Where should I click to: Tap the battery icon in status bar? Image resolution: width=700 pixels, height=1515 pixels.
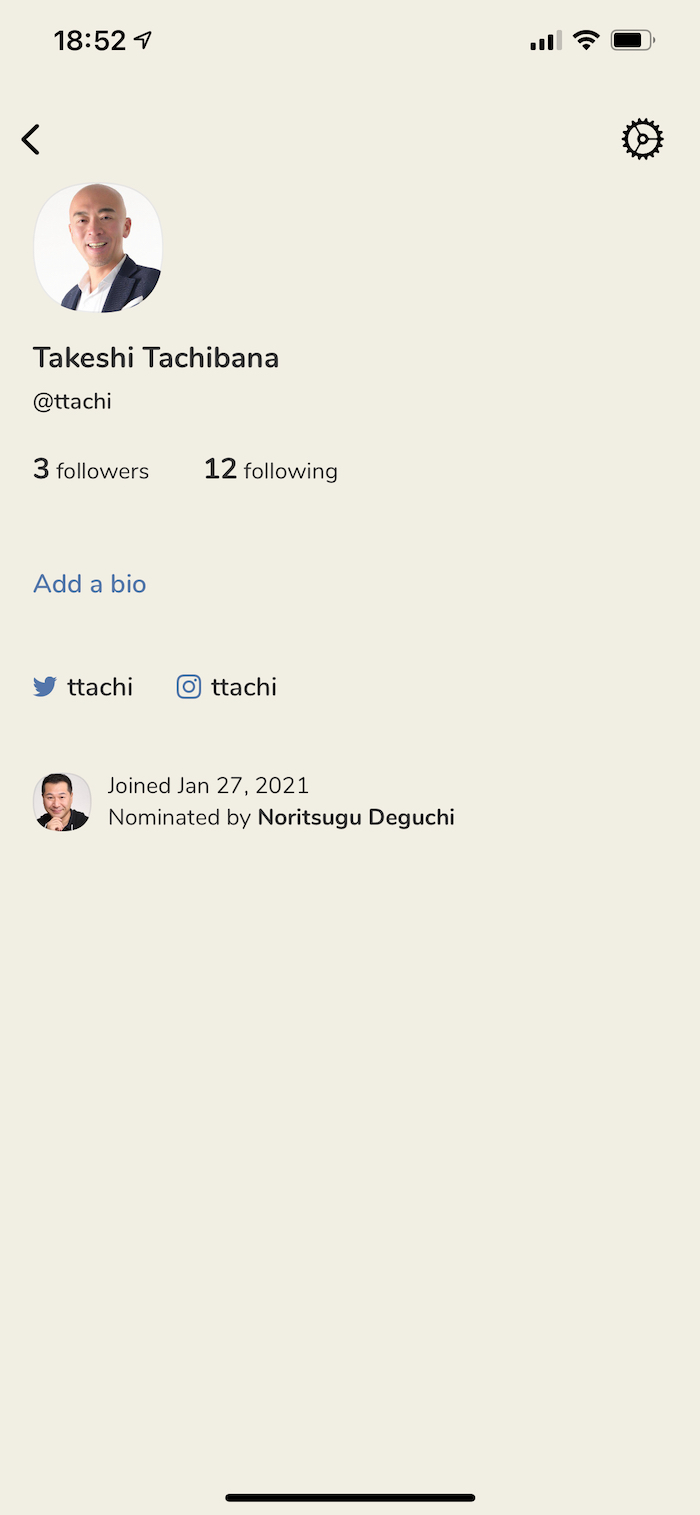633,41
